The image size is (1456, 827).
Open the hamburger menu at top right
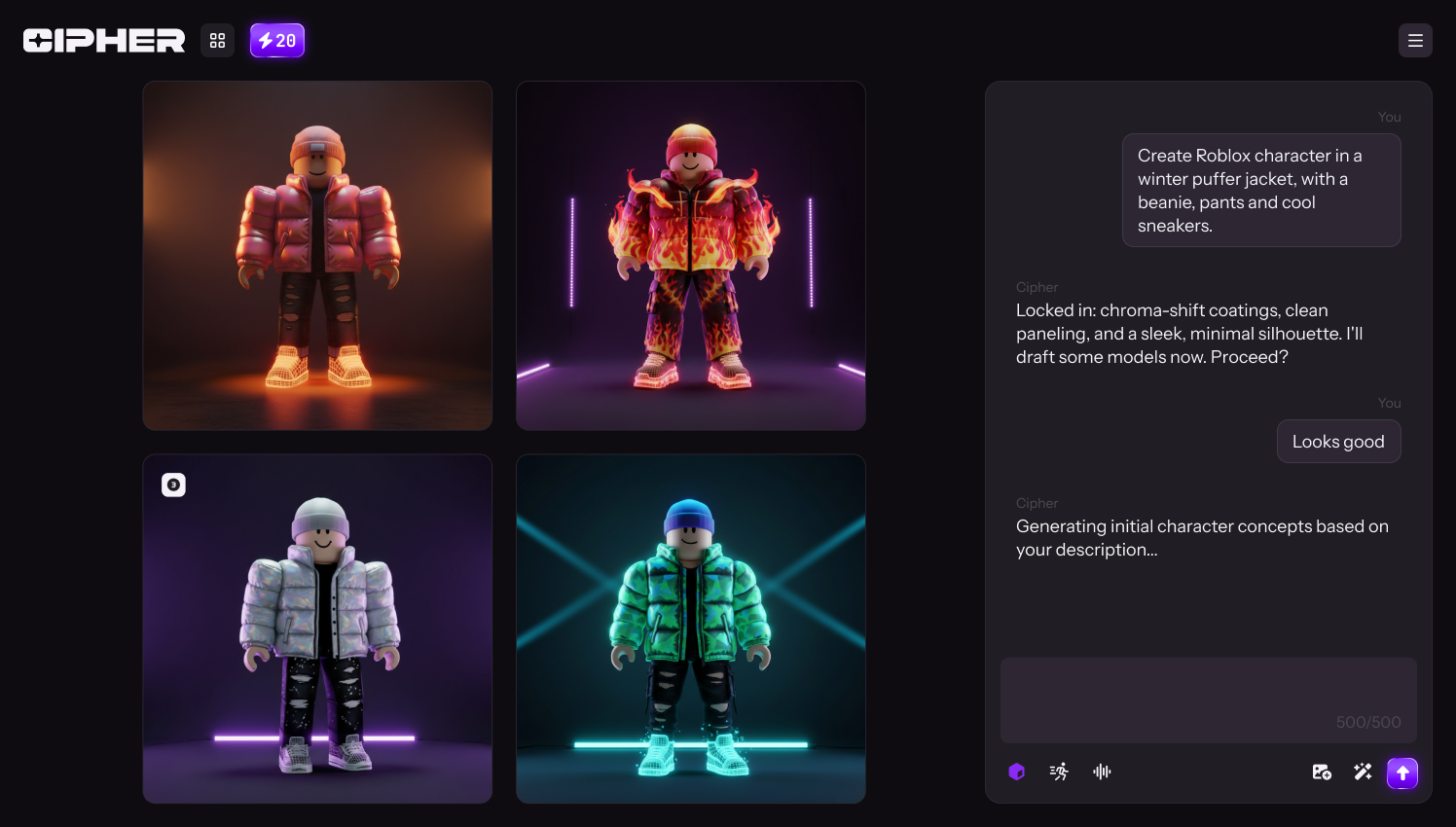1415,41
